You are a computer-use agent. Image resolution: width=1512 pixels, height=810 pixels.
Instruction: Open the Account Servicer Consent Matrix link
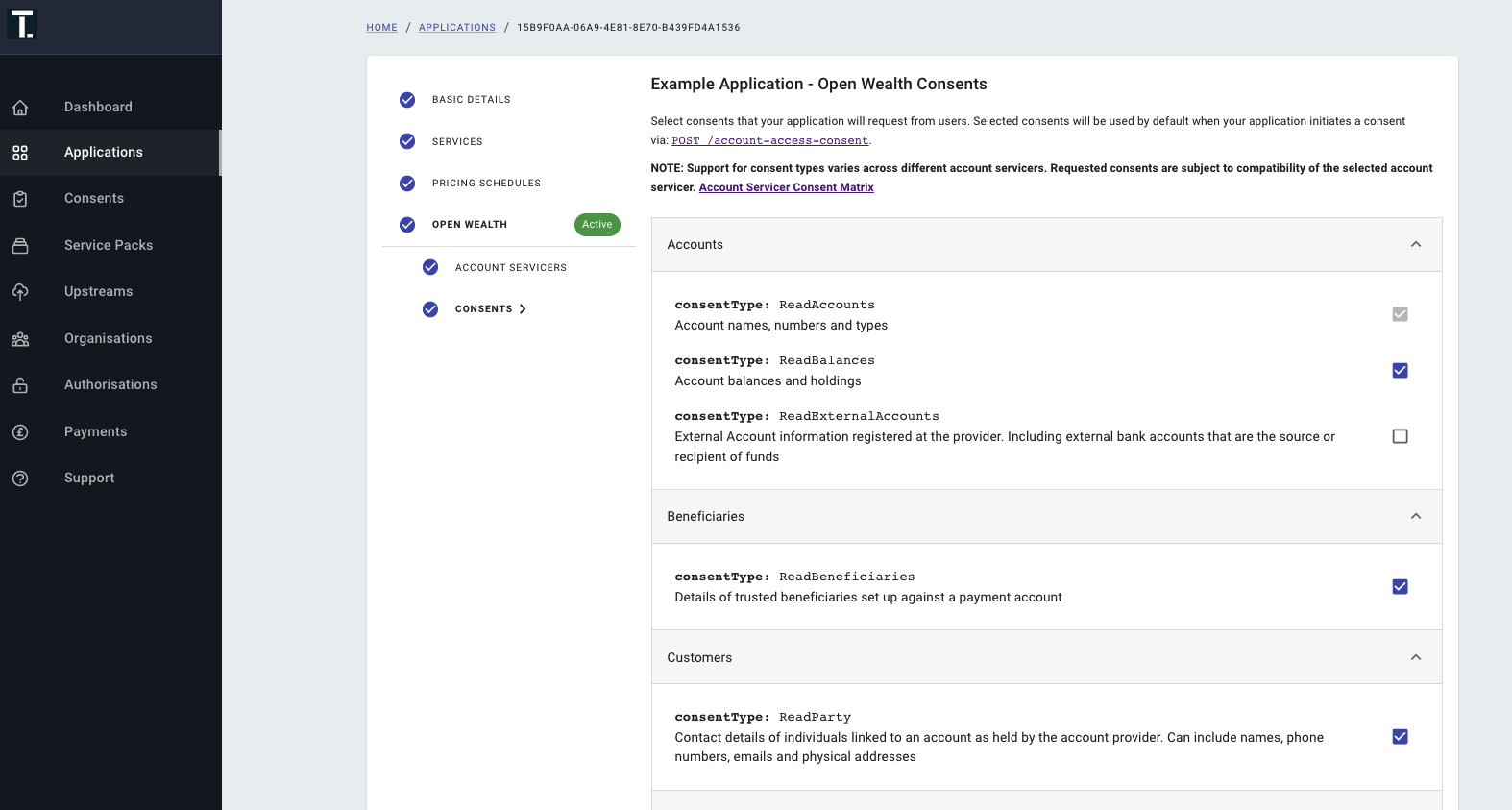point(786,188)
